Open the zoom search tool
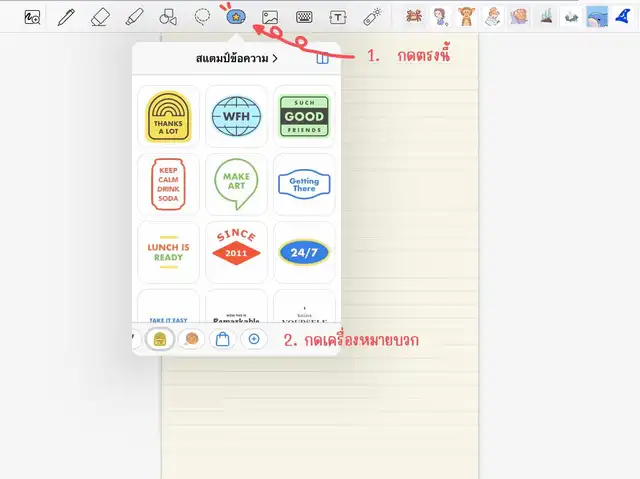Viewport: 640px width, 479px height. tap(32, 17)
